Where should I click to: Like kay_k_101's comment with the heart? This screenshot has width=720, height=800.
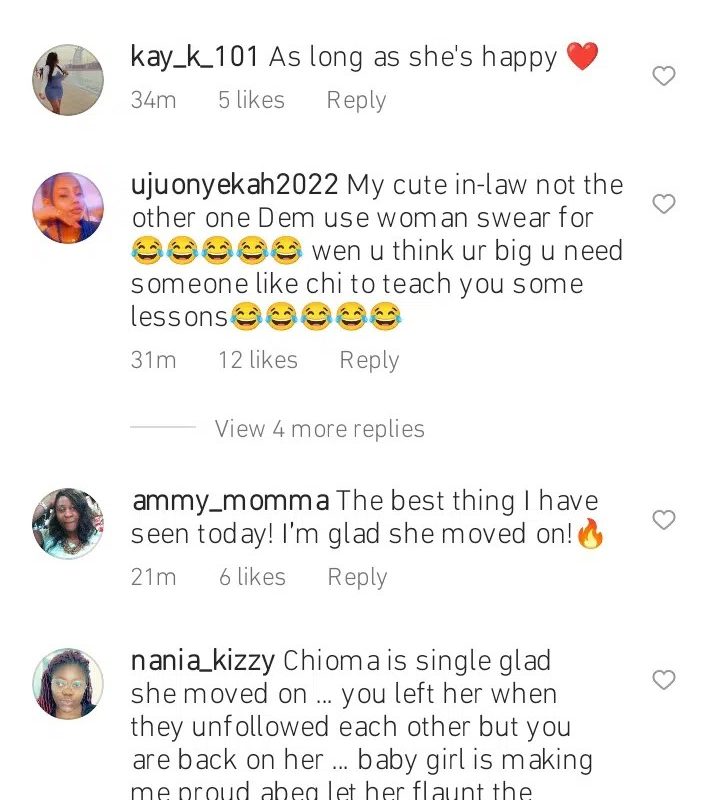point(663,76)
